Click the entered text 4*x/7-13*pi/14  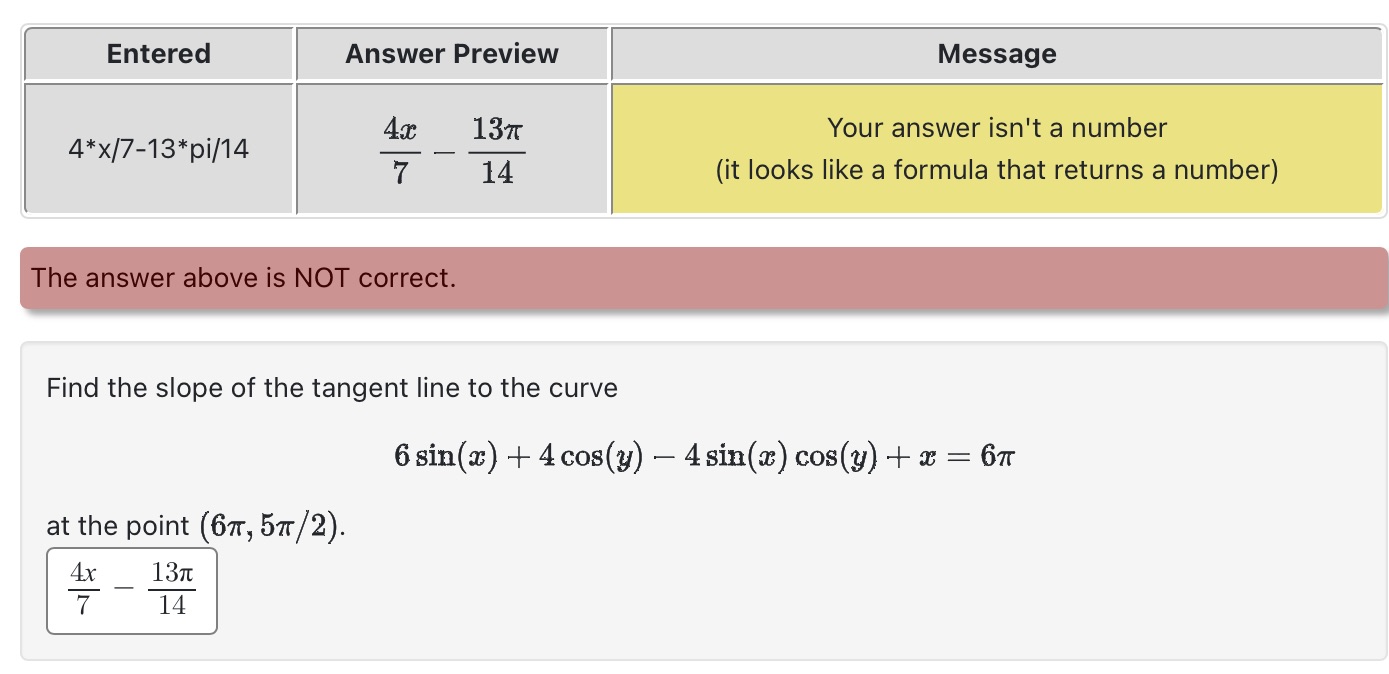coord(157,148)
